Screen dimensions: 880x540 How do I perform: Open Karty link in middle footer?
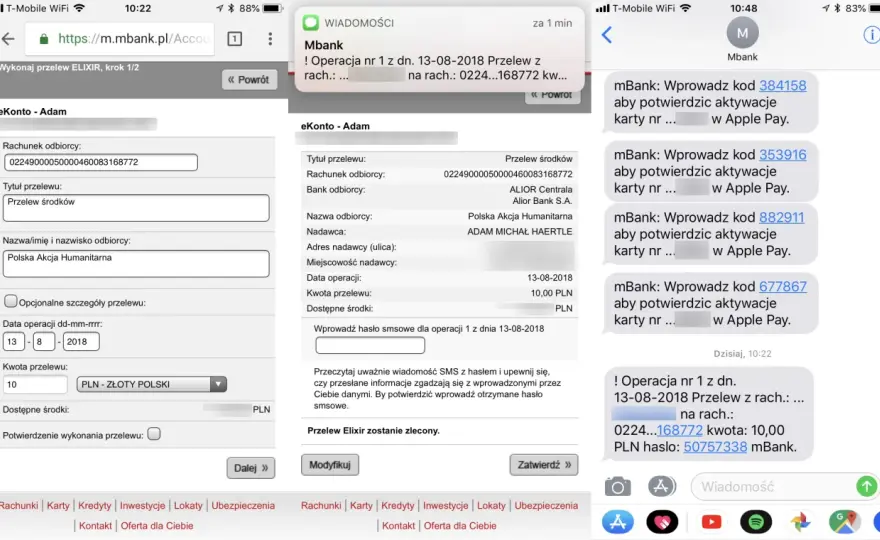361,505
